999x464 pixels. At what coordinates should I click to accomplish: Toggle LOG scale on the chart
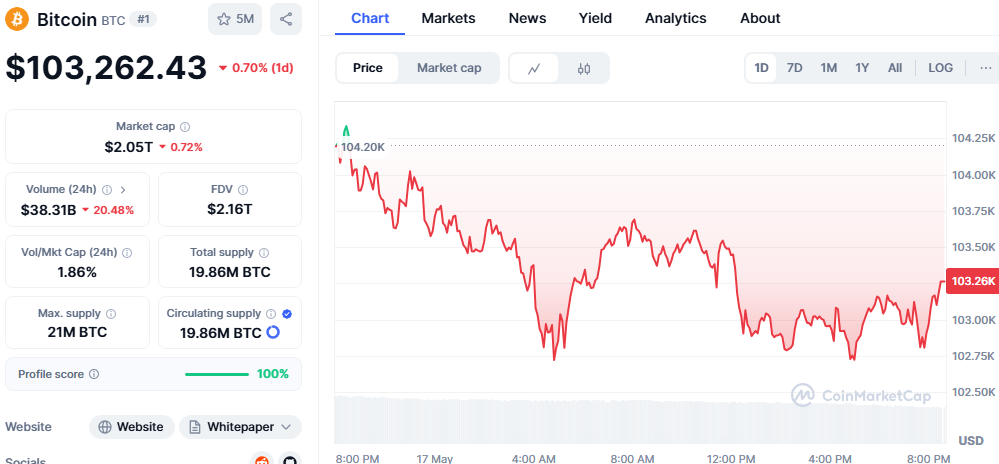pos(940,68)
